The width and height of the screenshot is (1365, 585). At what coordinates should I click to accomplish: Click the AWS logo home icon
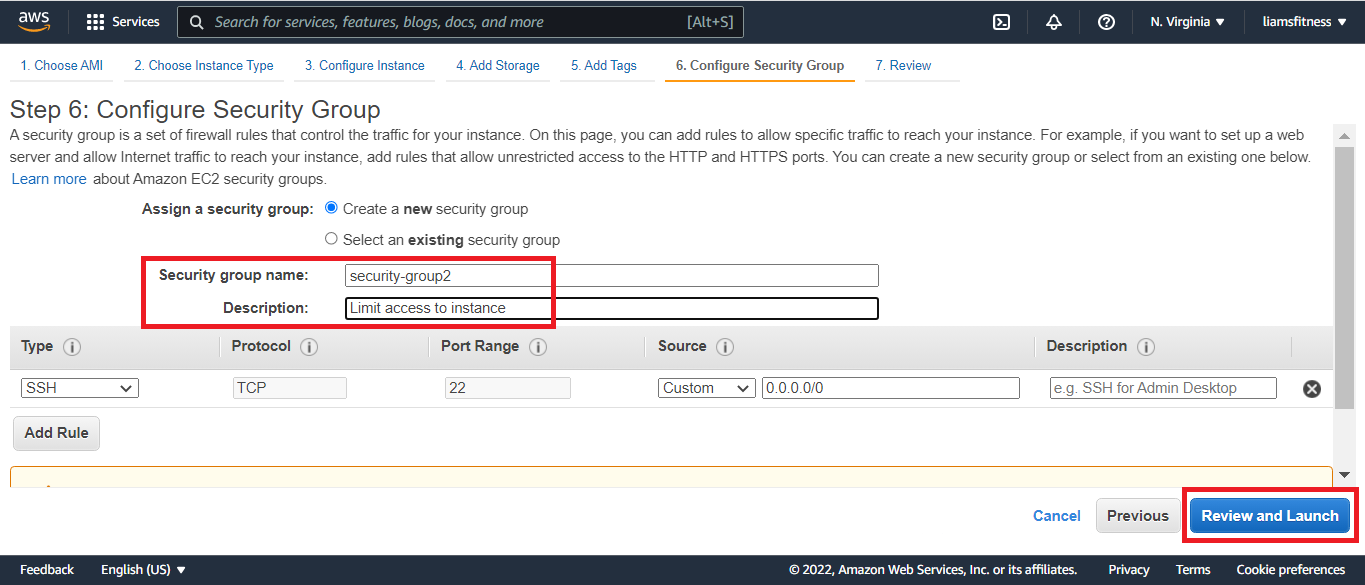point(34,21)
